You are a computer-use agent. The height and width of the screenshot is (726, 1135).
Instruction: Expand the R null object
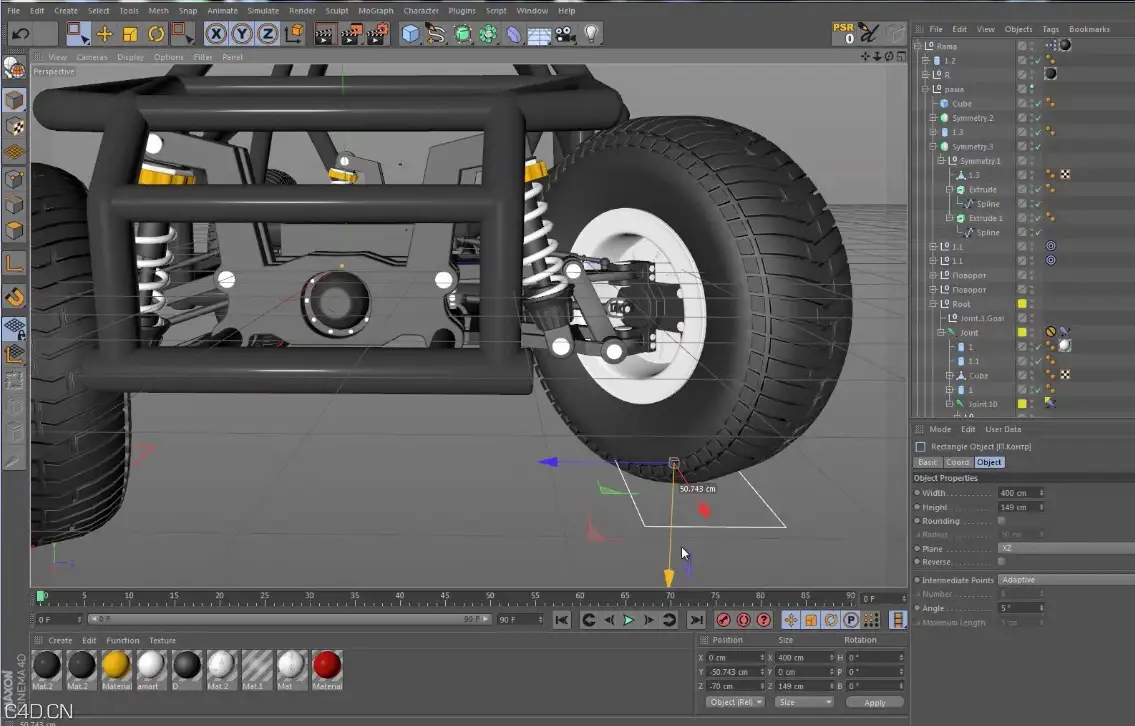click(x=925, y=75)
